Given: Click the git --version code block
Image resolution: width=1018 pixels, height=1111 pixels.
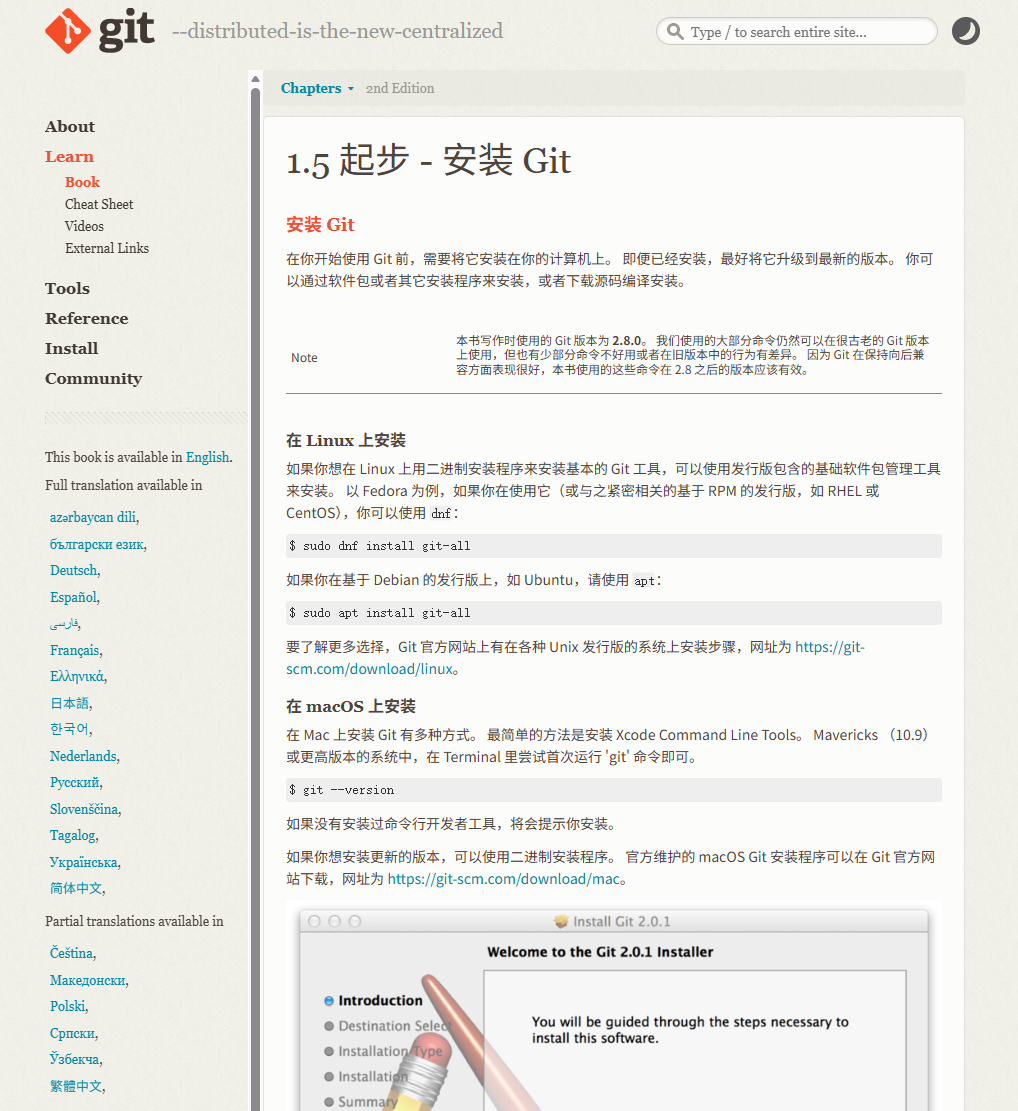Looking at the screenshot, I should pyautogui.click(x=613, y=790).
